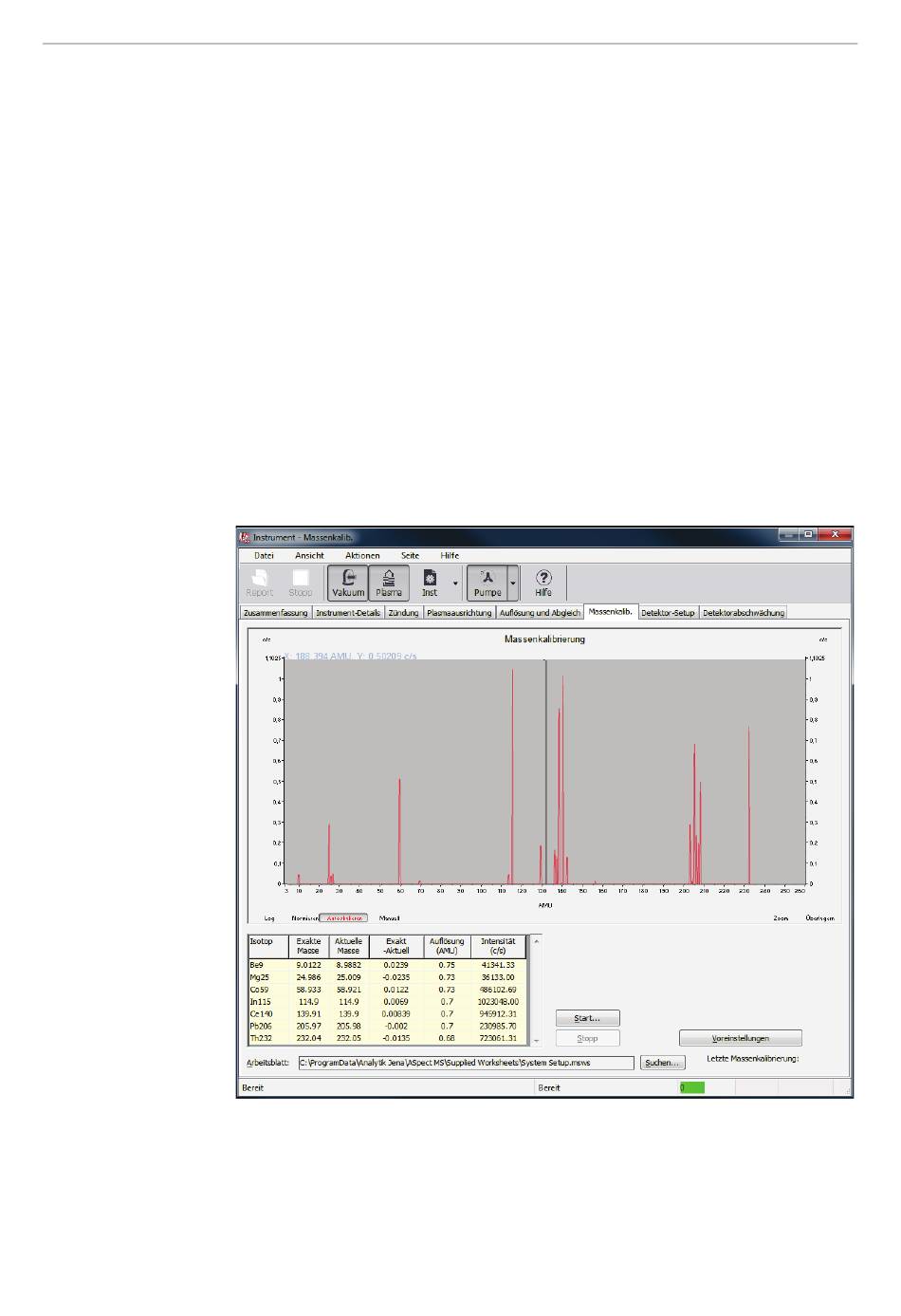Image resolution: width=901 pixels, height=1316 pixels.
Task: Click the Zoom option below the graph
Action: click(781, 918)
